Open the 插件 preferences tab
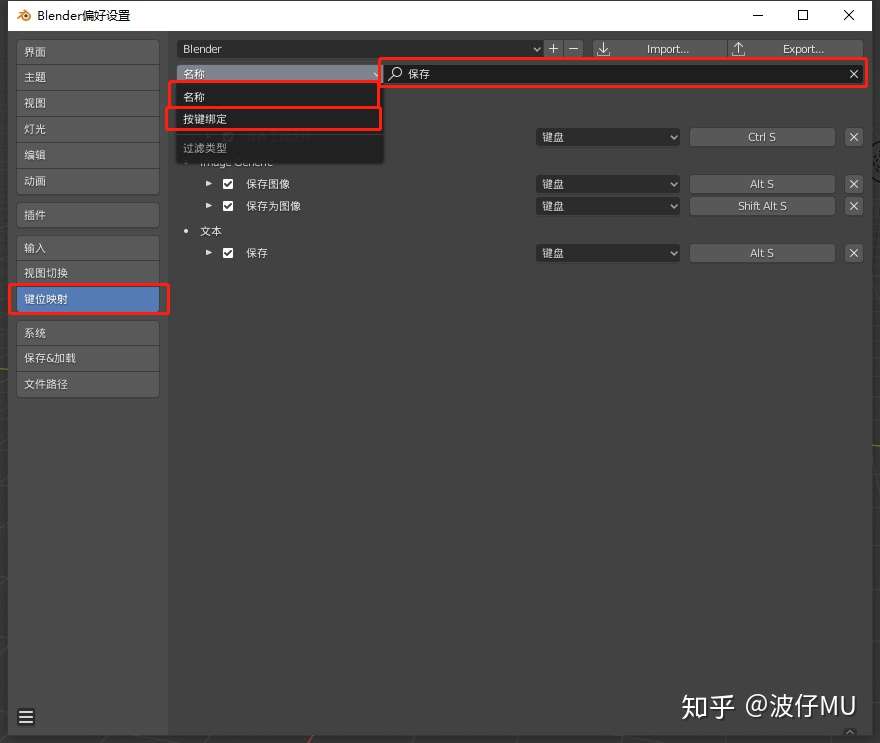880x743 pixels. tap(88, 215)
